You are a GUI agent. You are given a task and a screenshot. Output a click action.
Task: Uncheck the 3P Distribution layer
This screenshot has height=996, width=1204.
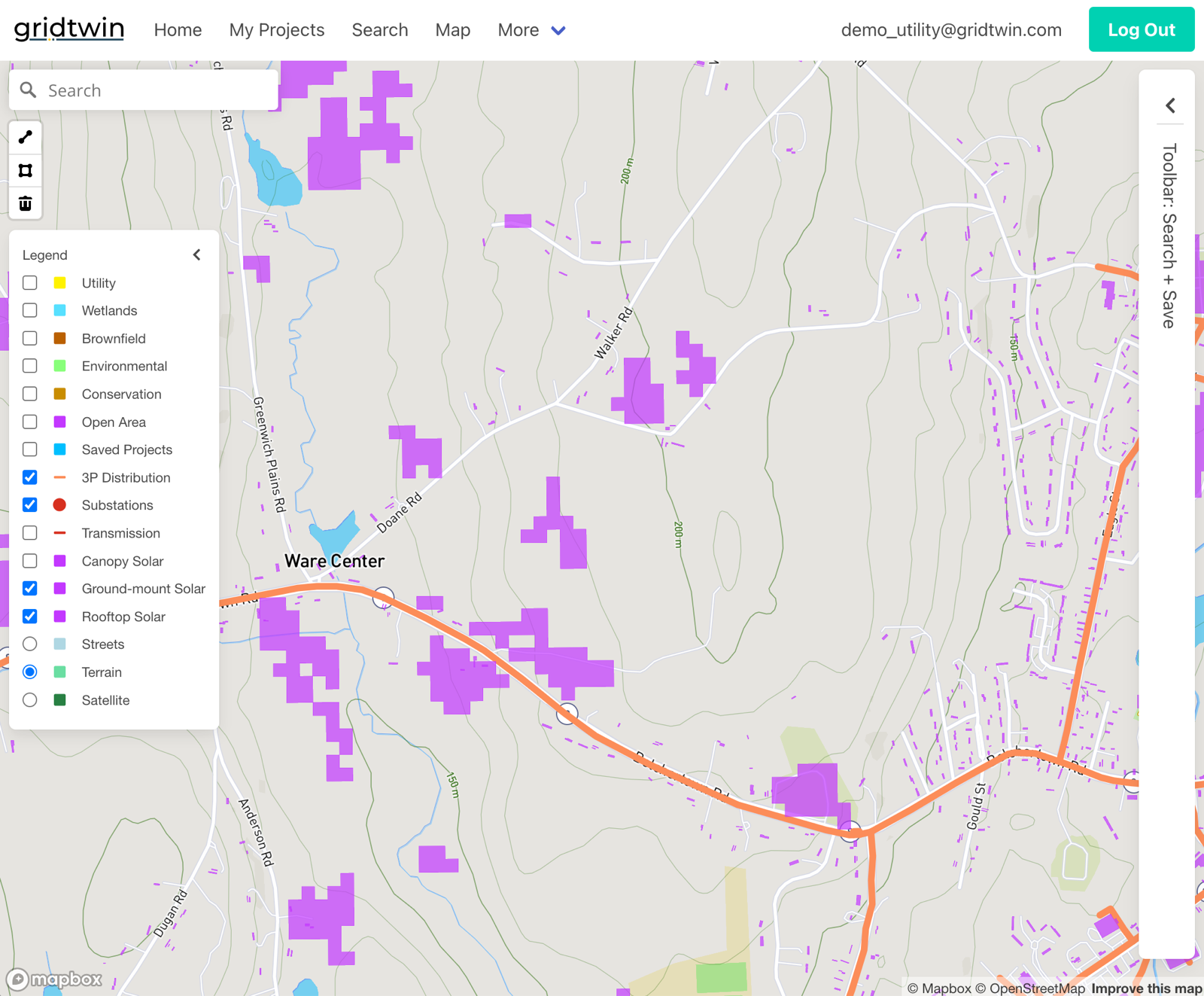point(30,477)
